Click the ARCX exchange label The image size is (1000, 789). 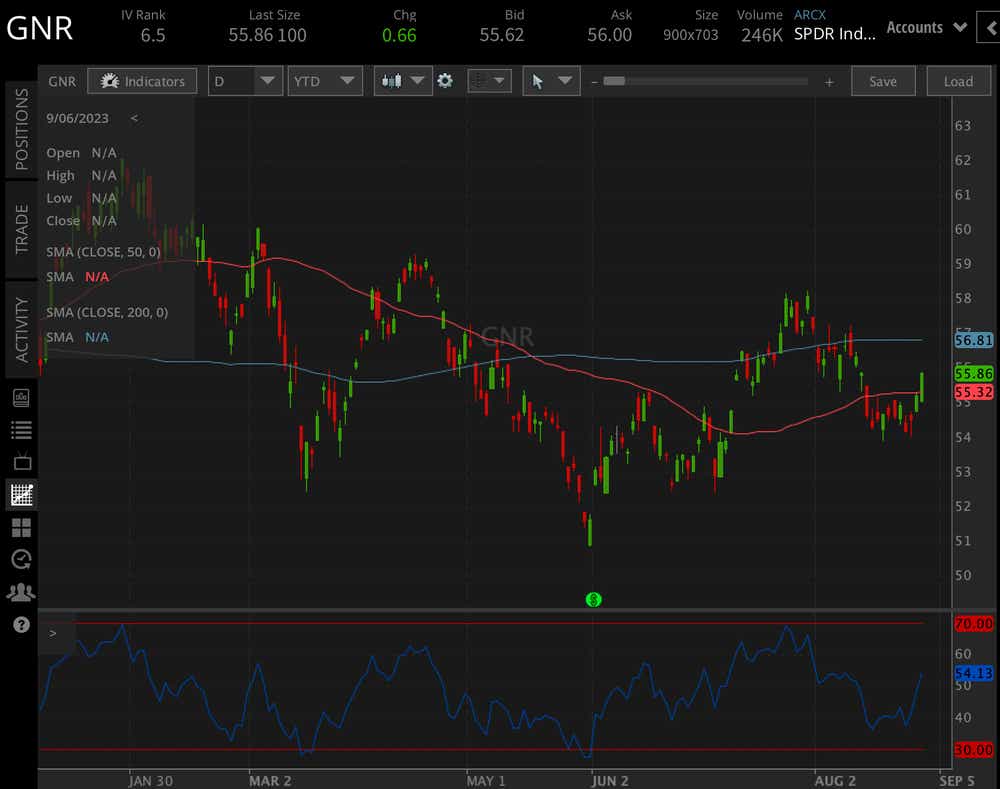tap(810, 15)
